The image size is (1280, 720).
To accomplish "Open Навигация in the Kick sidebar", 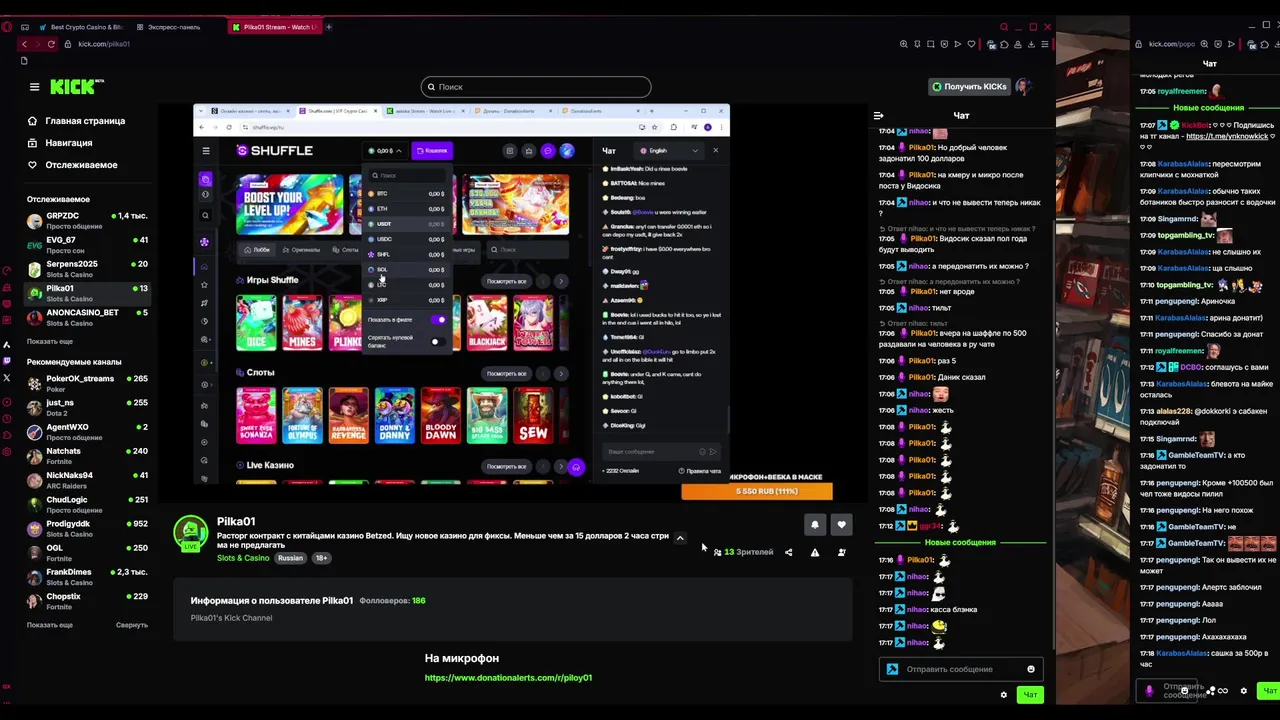I will click(x=60, y=143).
